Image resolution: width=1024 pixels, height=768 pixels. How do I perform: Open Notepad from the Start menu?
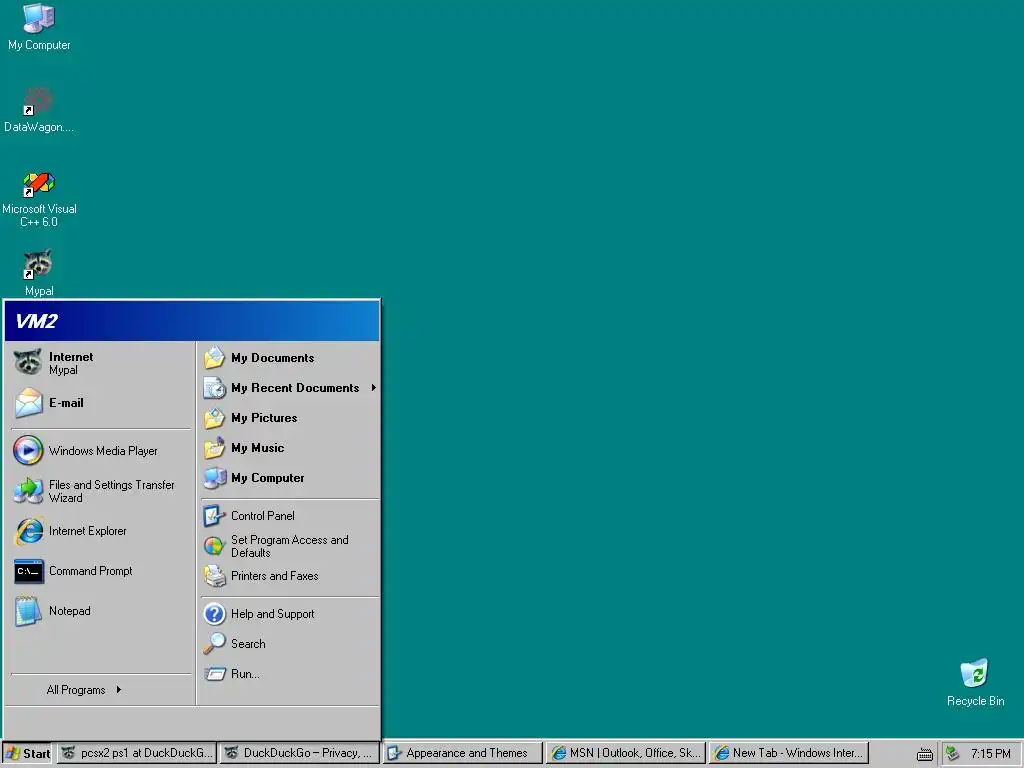pos(101,611)
